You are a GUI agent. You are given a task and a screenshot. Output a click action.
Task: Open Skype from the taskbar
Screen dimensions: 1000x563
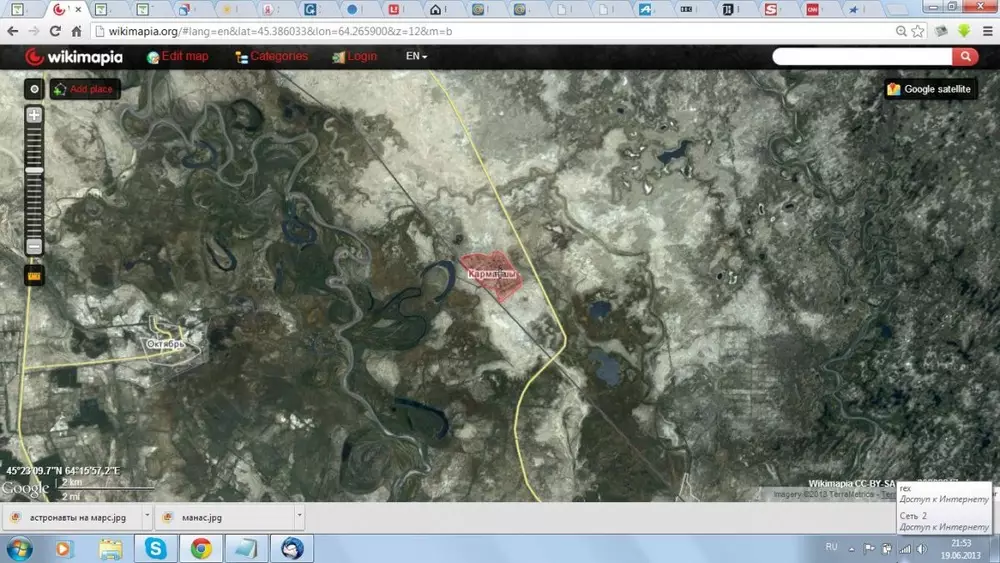[x=156, y=548]
